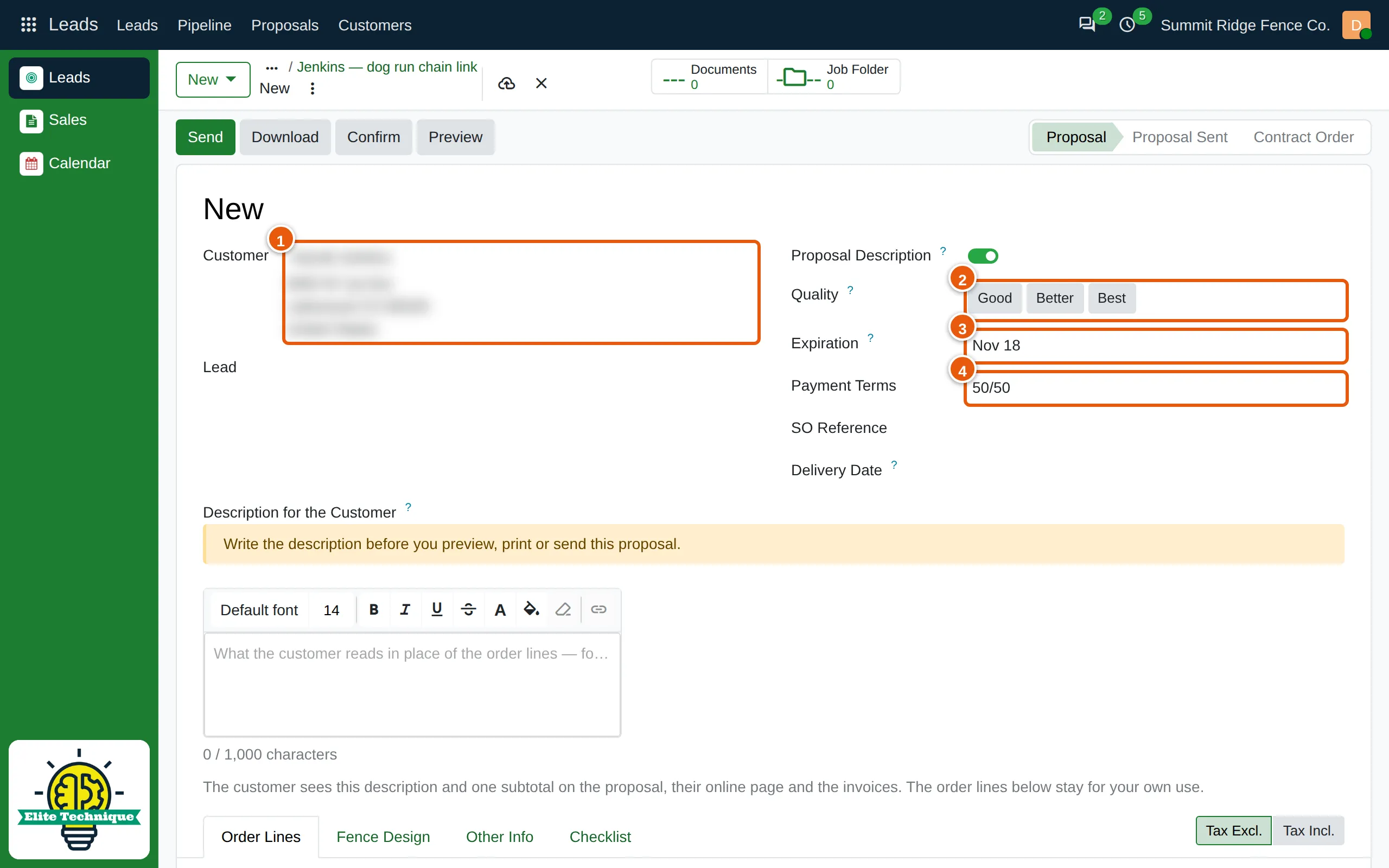The width and height of the screenshot is (1389, 868).
Task: Apply italic formatting
Action: tap(405, 610)
